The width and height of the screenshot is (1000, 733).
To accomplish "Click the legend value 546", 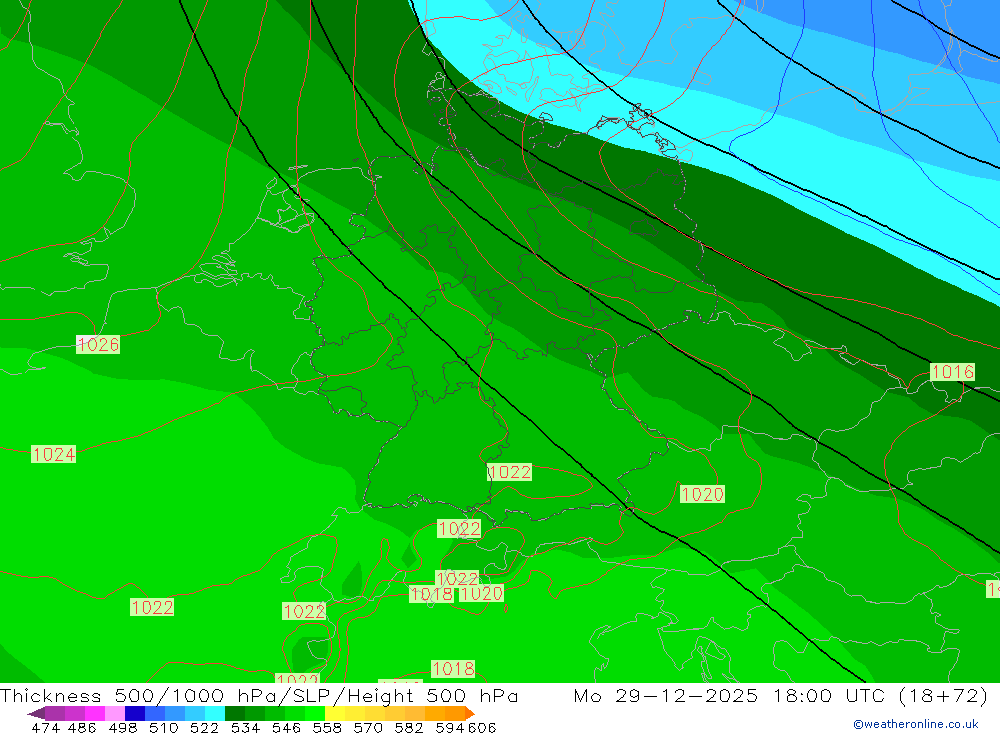I will [x=286, y=727].
